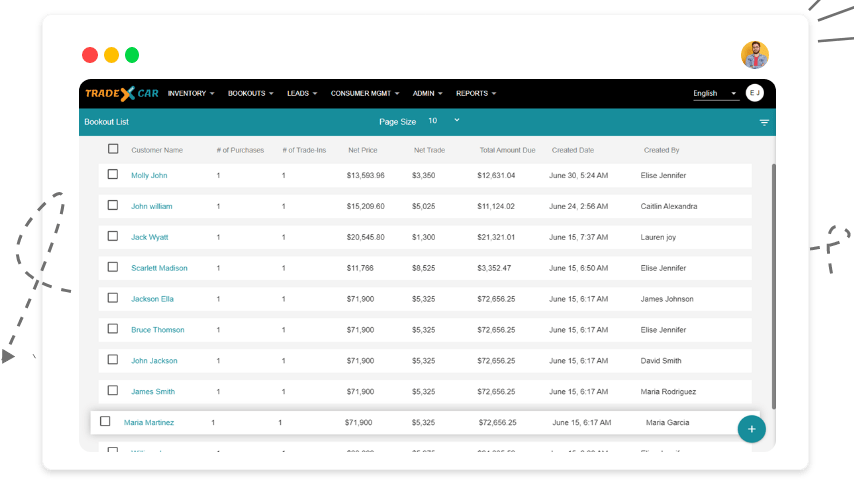This screenshot has width=854, height=483.
Task: Open the Consumer Mgmt menu
Action: pos(365,94)
